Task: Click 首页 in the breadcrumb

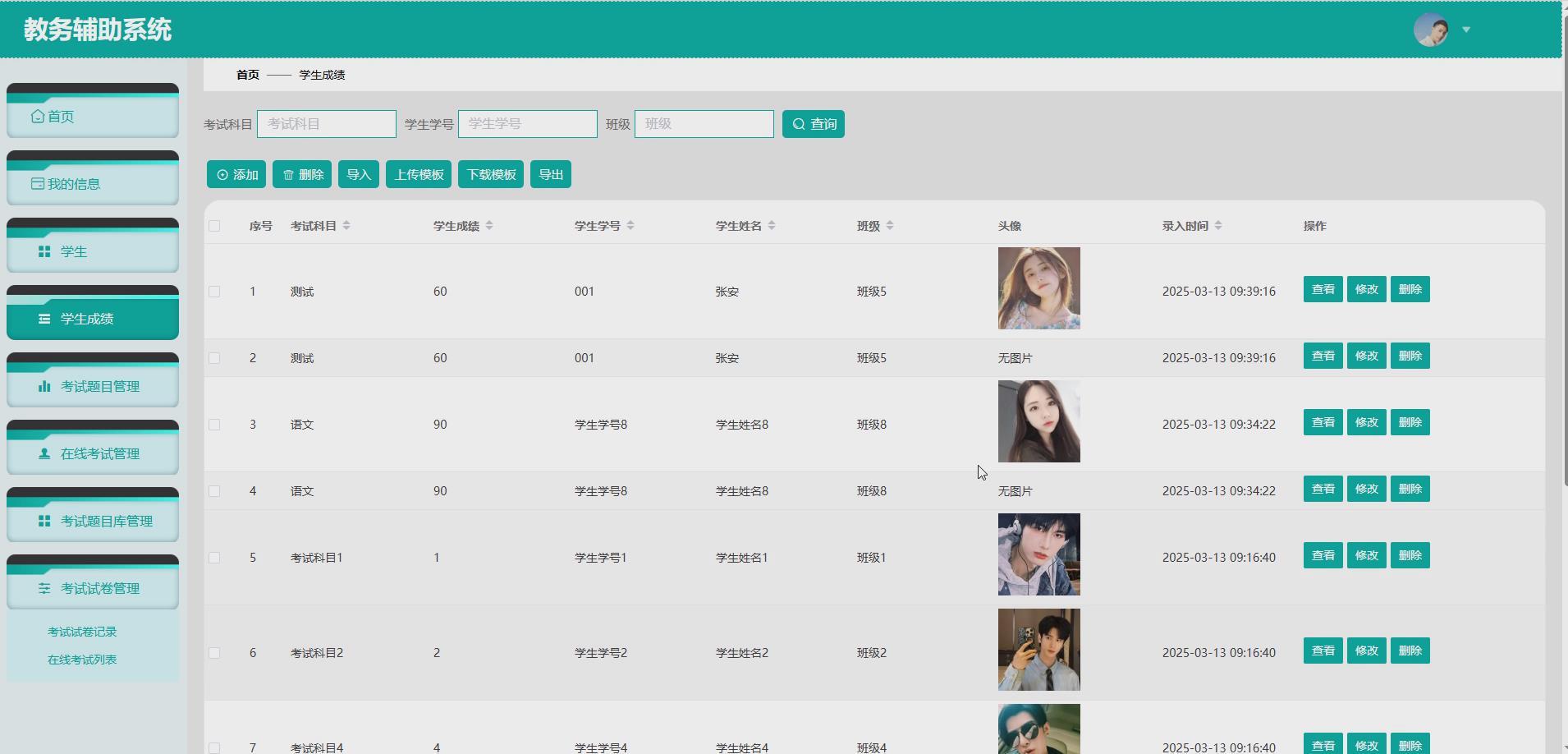Action: (248, 75)
